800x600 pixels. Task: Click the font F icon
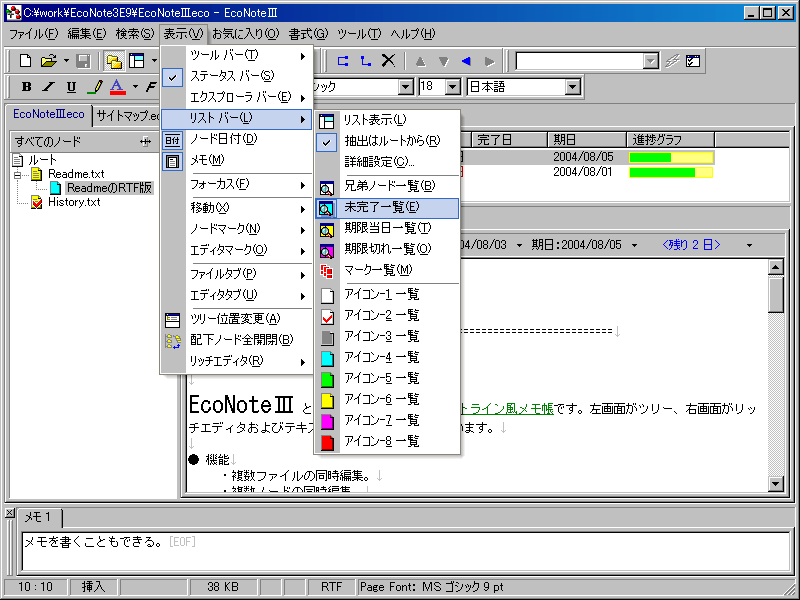pyautogui.click(x=151, y=87)
